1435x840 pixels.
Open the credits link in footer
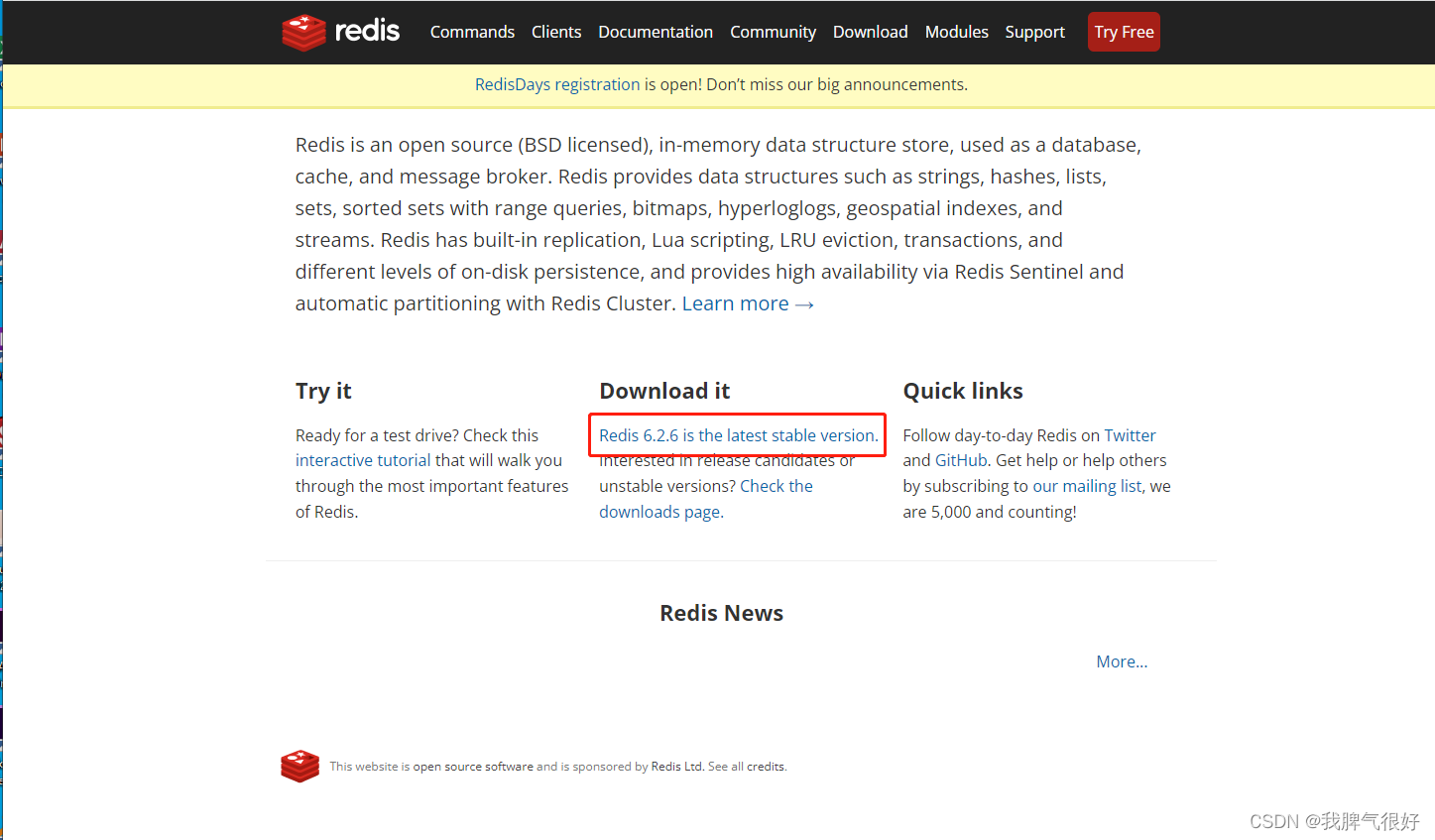click(x=766, y=767)
